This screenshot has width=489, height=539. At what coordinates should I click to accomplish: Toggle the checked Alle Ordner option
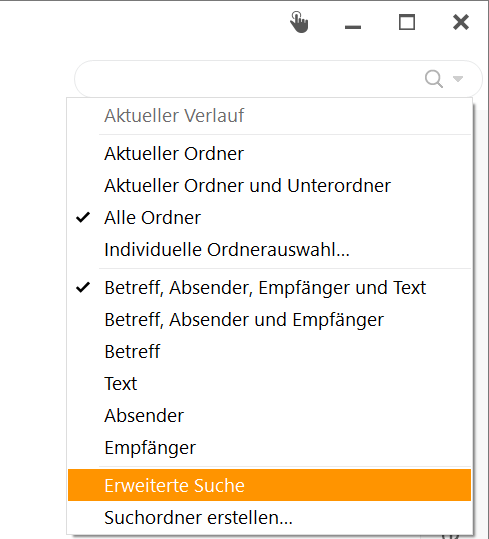click(269, 218)
